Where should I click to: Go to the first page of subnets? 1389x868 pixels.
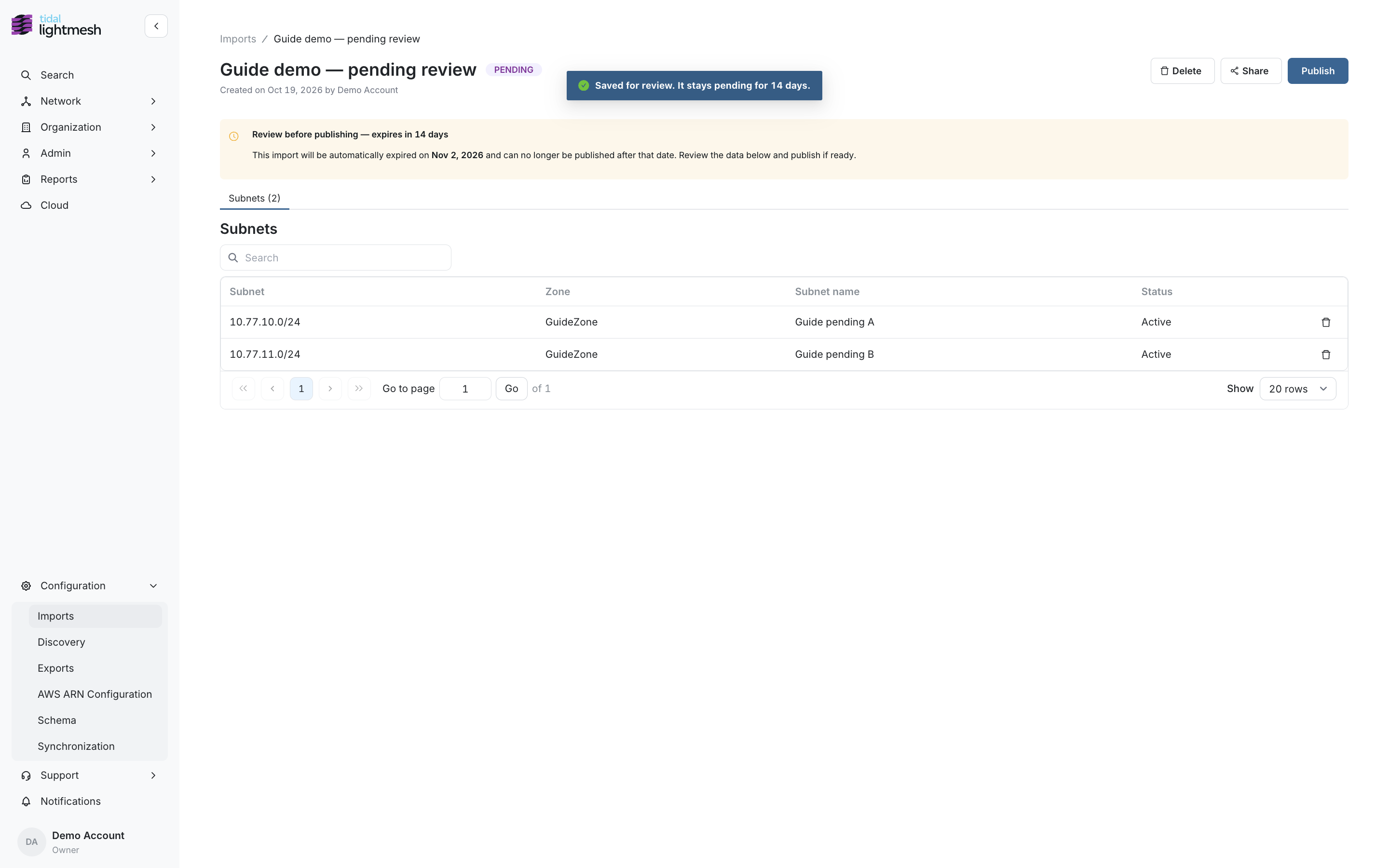244,389
